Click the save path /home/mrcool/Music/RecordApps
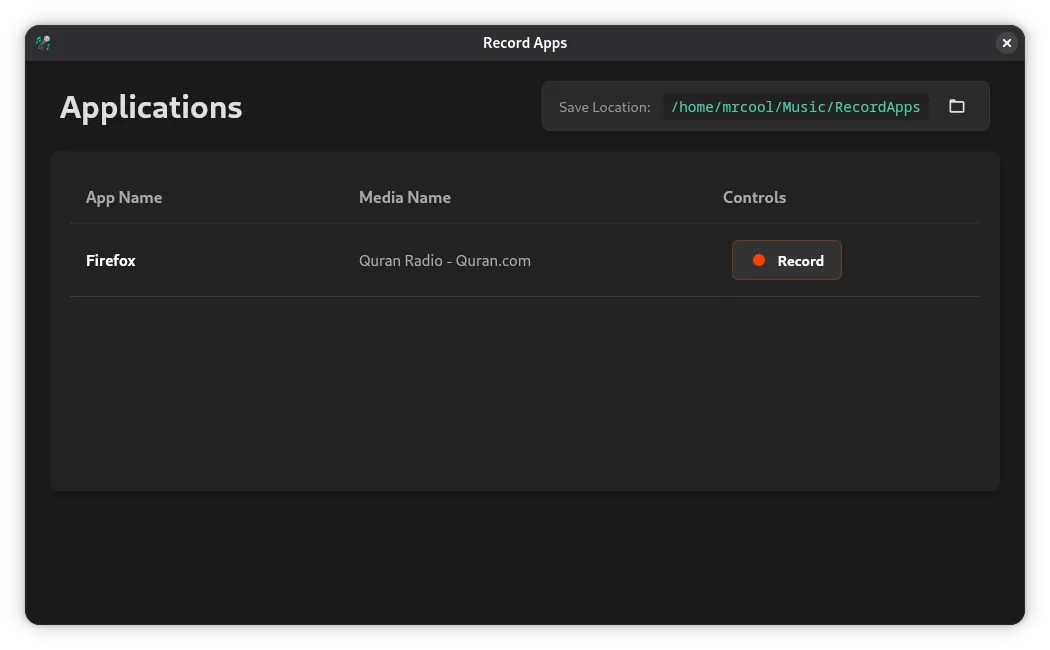Image resolution: width=1050 pixels, height=650 pixels. click(795, 107)
